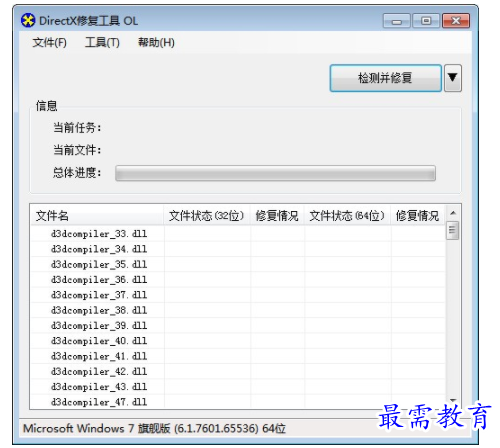Image resolution: width=500 pixels, height=448 pixels.
Task: Click the Microsoft Windows 7 旗舰版 status text
Action: click(x=154, y=429)
